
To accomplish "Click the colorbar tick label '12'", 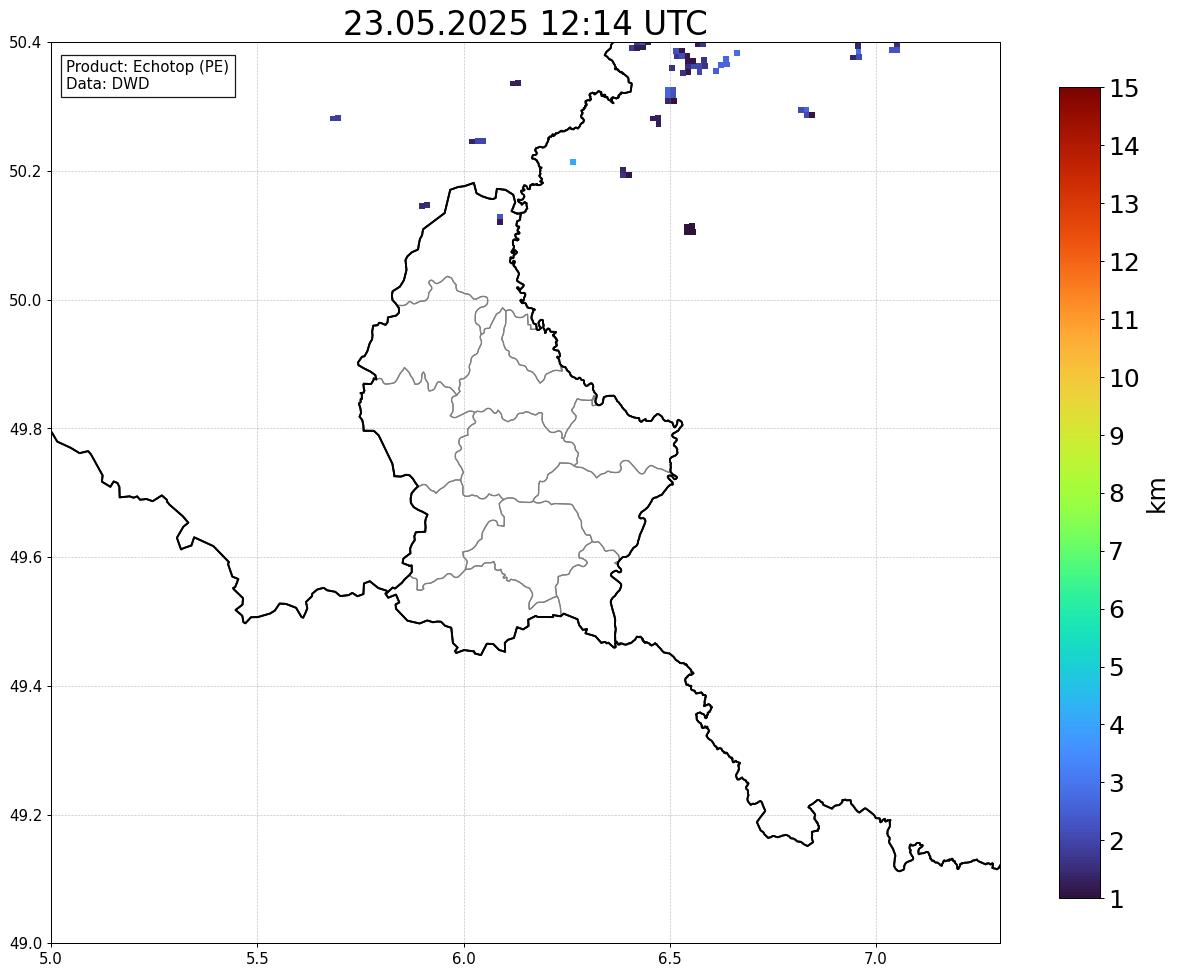I will click(x=1124, y=262).
